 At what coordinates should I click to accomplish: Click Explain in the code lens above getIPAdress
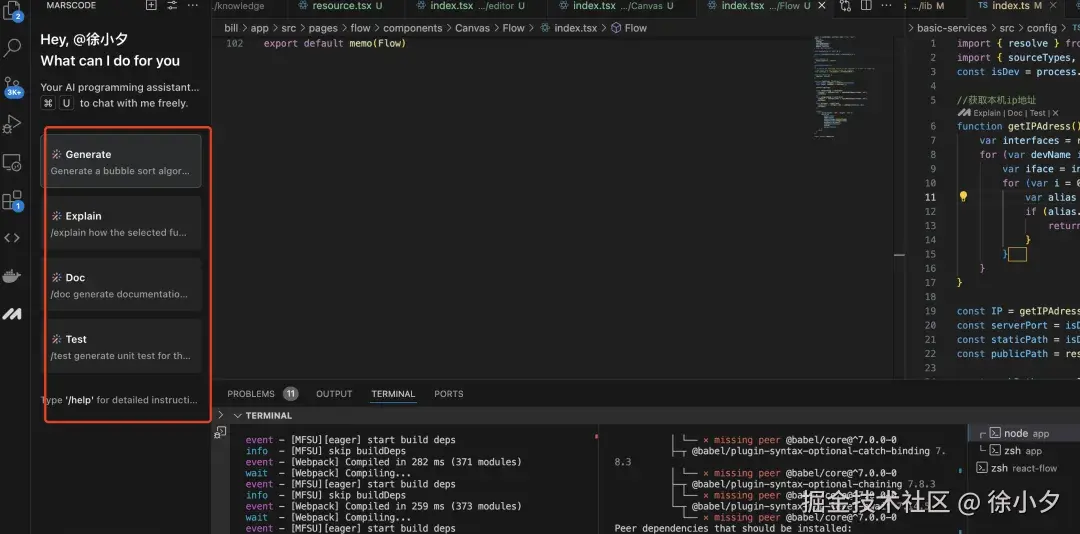987,113
